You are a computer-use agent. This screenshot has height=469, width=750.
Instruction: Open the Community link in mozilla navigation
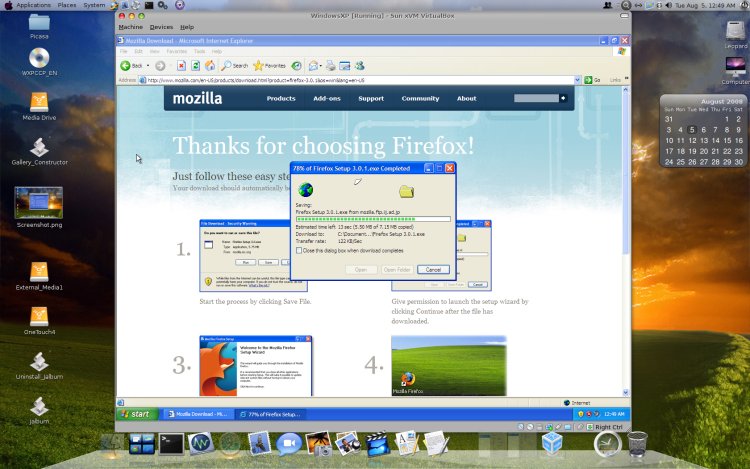pos(420,98)
